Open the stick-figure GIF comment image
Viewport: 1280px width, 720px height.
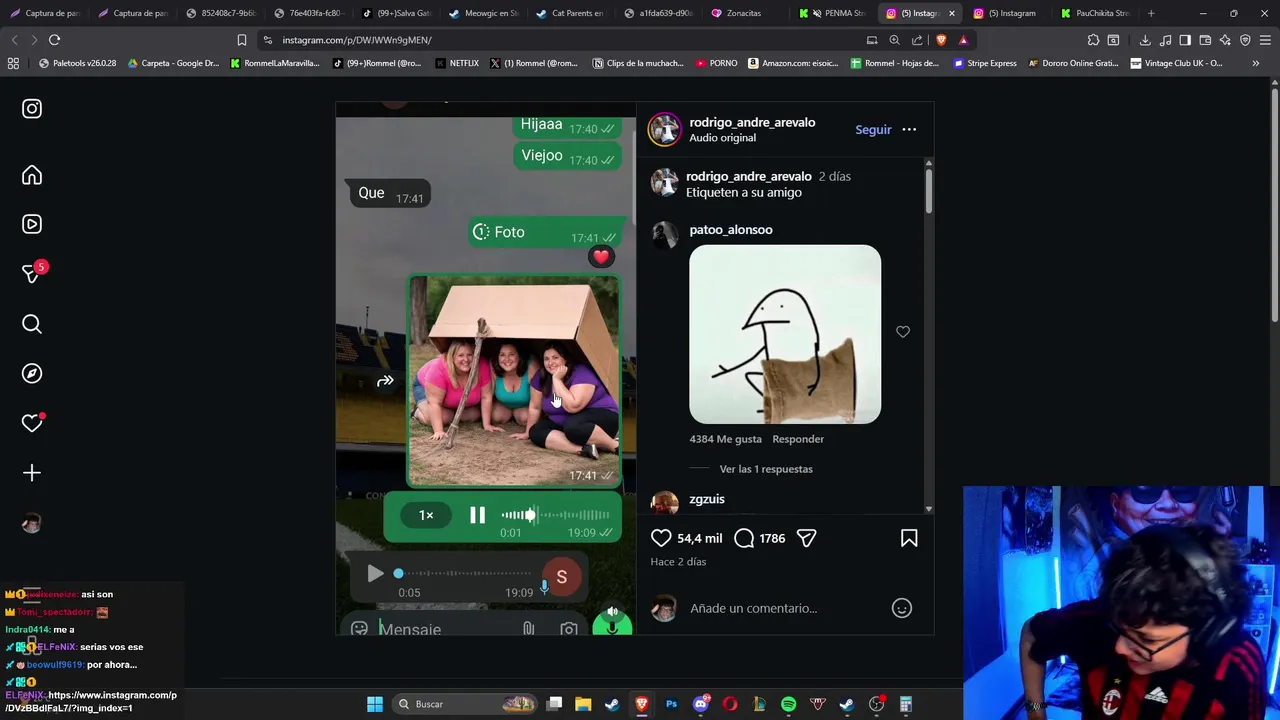pos(785,335)
